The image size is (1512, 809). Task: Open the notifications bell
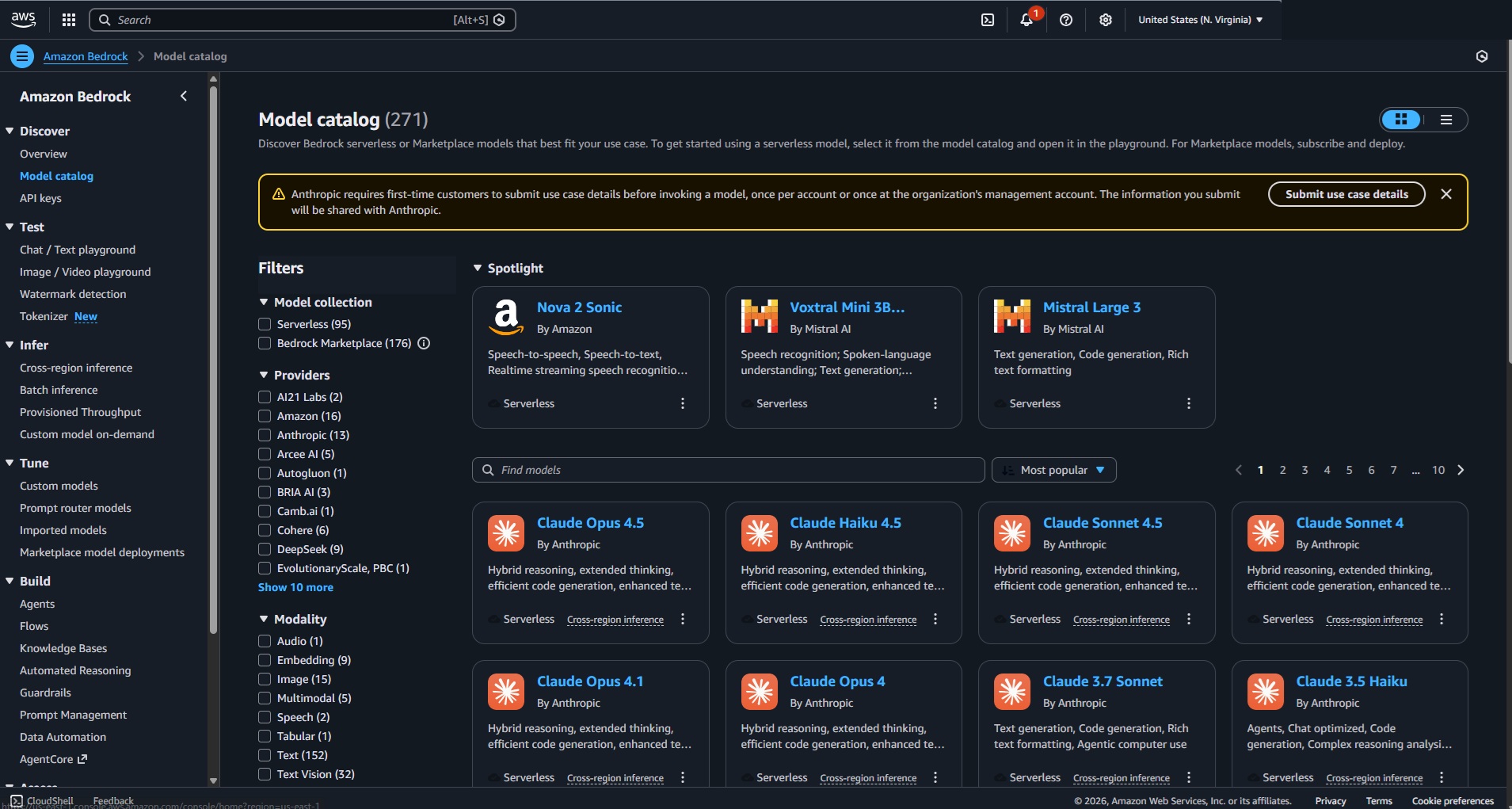1026,20
